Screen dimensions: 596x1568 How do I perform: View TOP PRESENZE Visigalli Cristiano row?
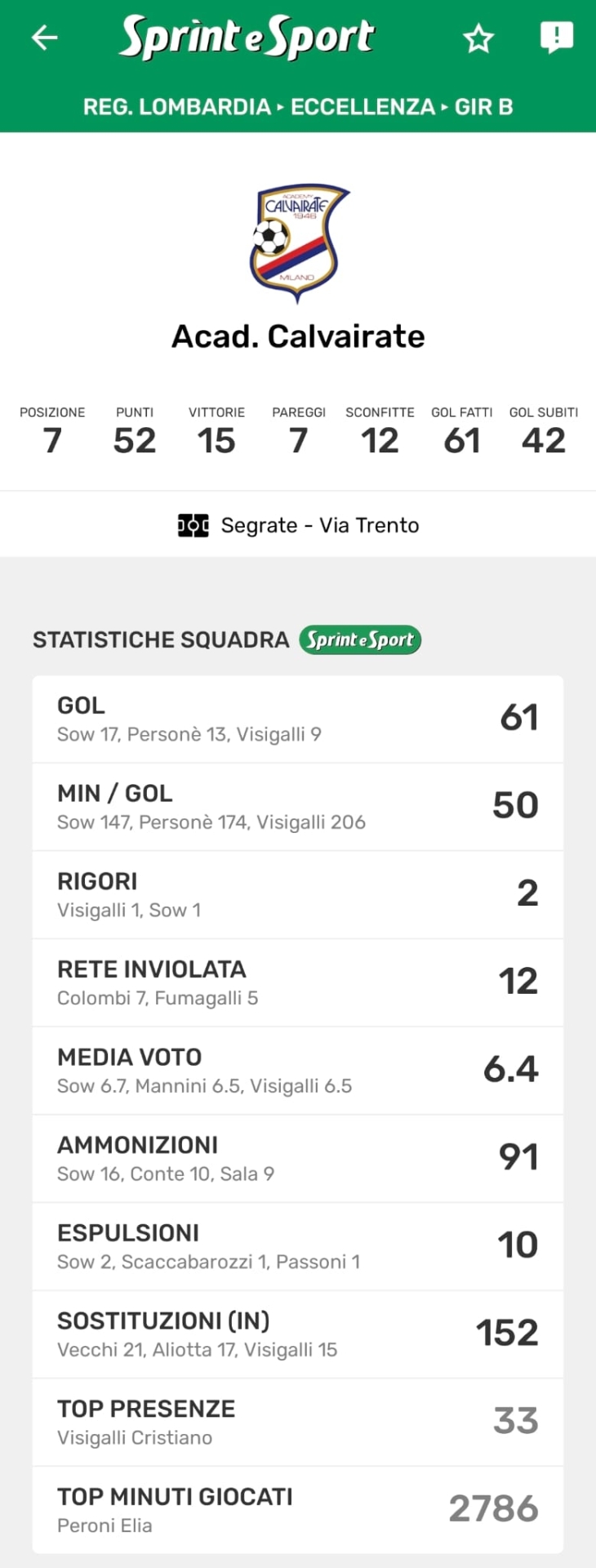[x=298, y=1422]
